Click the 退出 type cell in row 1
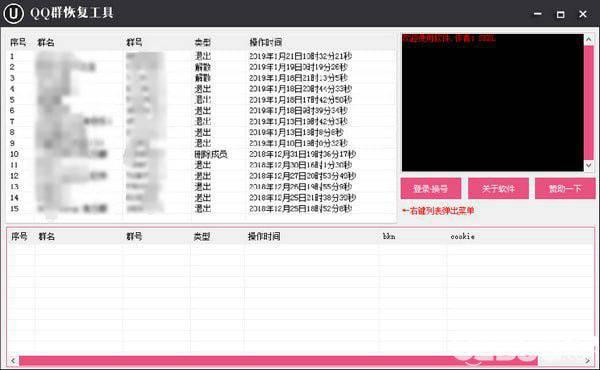The image size is (600, 370). click(x=202, y=56)
